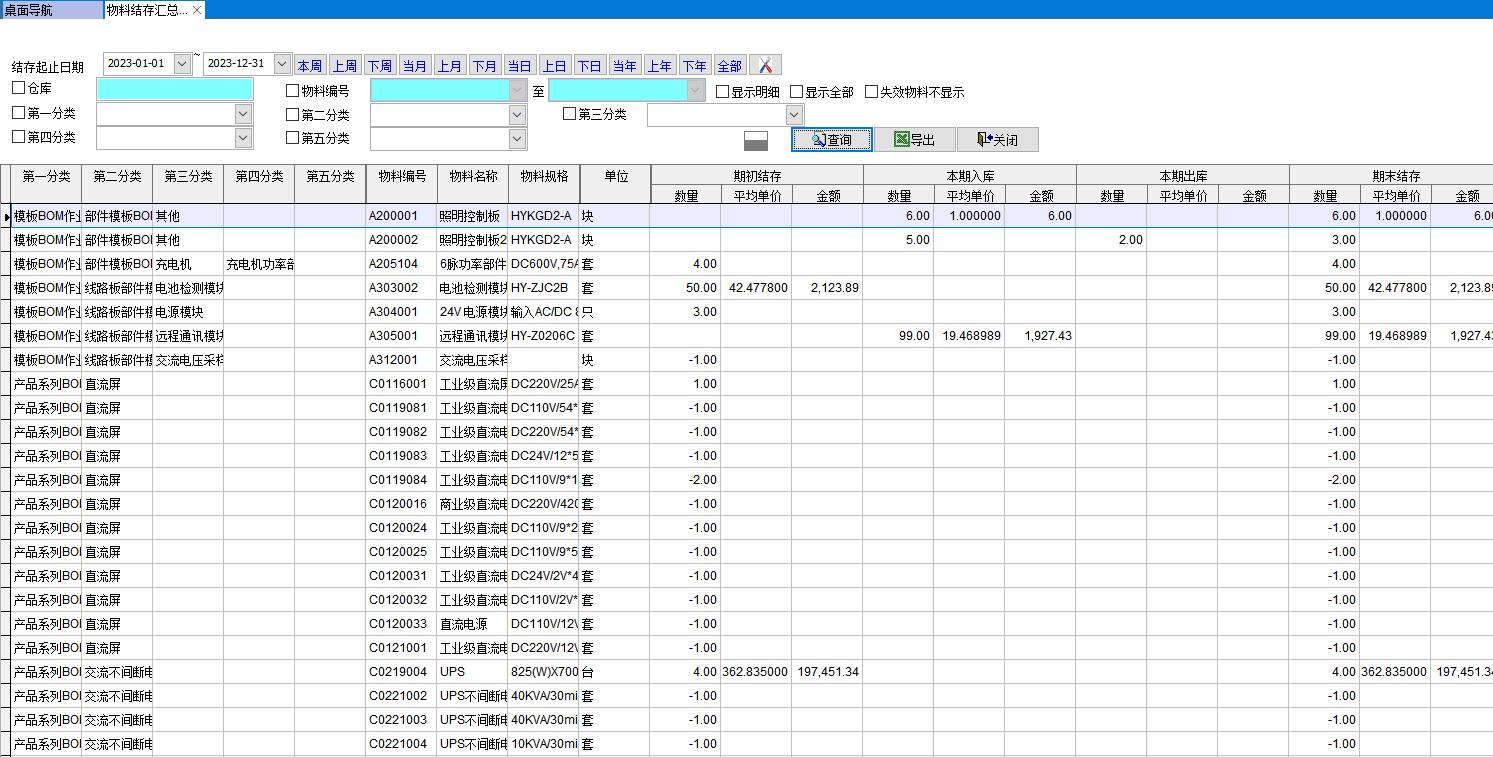Screen dimensions: 1493x757
Task: Select the 物料结存汇总 tab
Action: click(143, 9)
